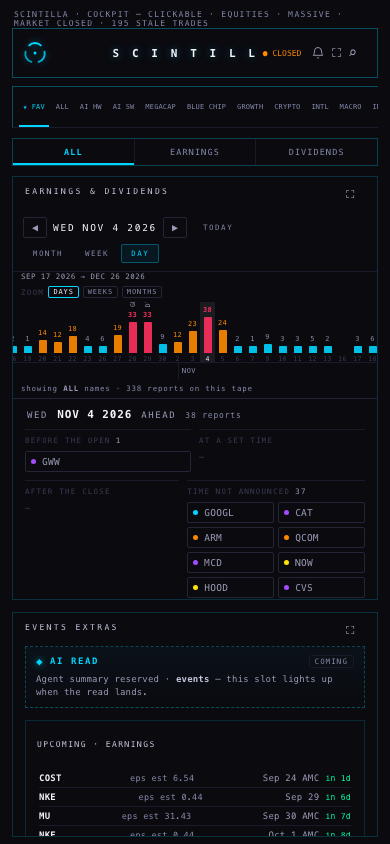Open notifications with the bell icon
Image resolution: width=390 pixels, height=844 pixels.
click(318, 53)
